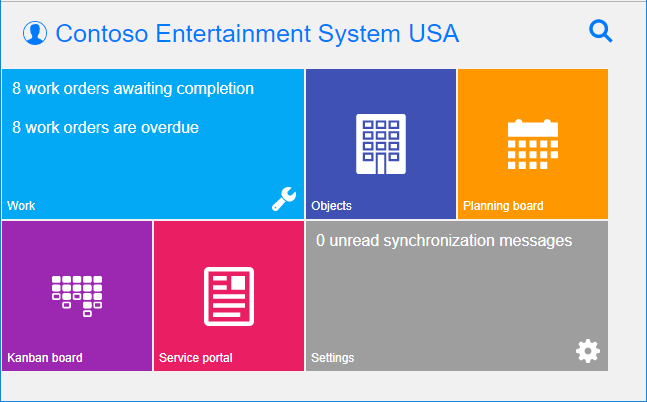Click the Settings tile label
This screenshot has height=402, width=647.
333,357
